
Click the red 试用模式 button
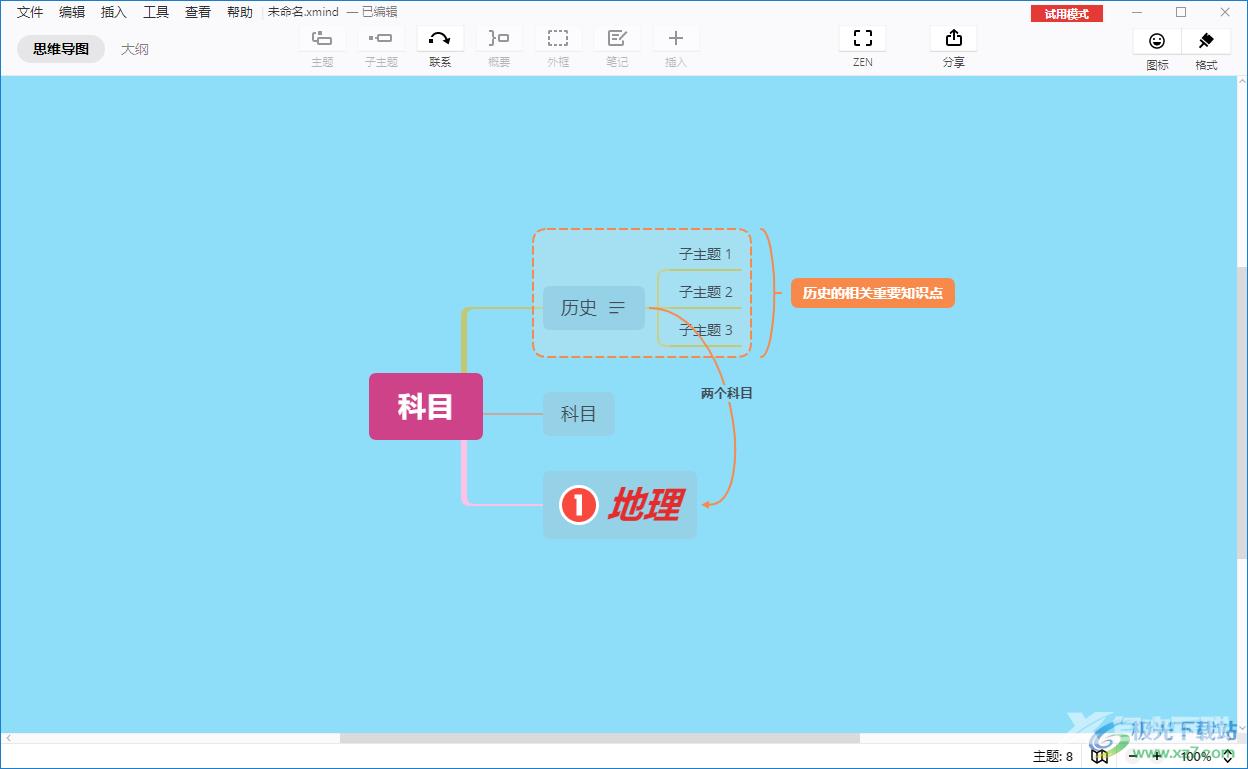click(x=1067, y=14)
